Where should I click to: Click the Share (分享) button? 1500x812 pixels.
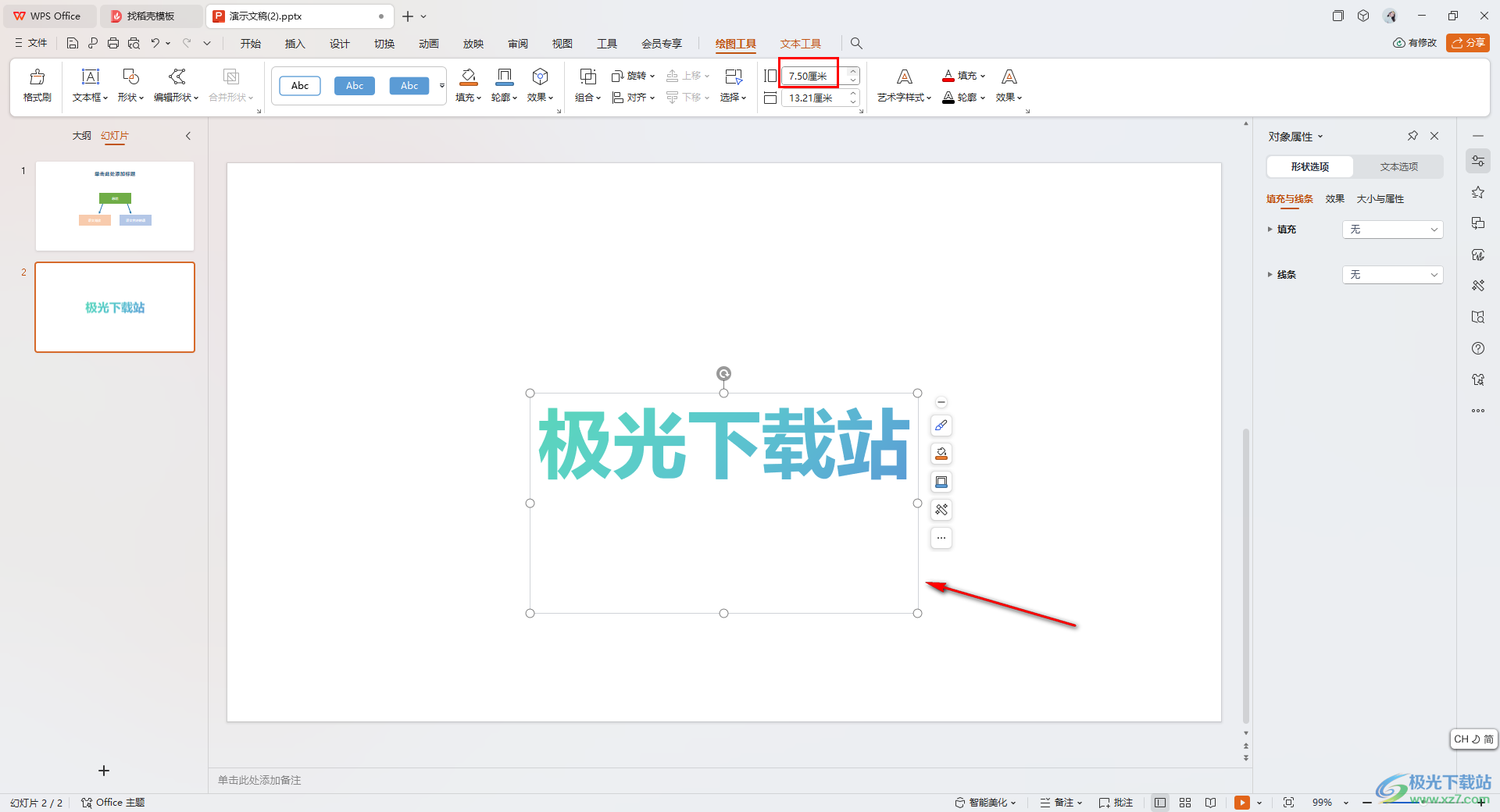pyautogui.click(x=1468, y=43)
